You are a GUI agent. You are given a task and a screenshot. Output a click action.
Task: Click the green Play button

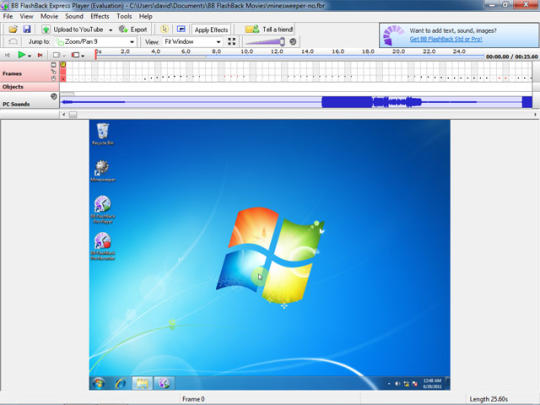[21, 55]
